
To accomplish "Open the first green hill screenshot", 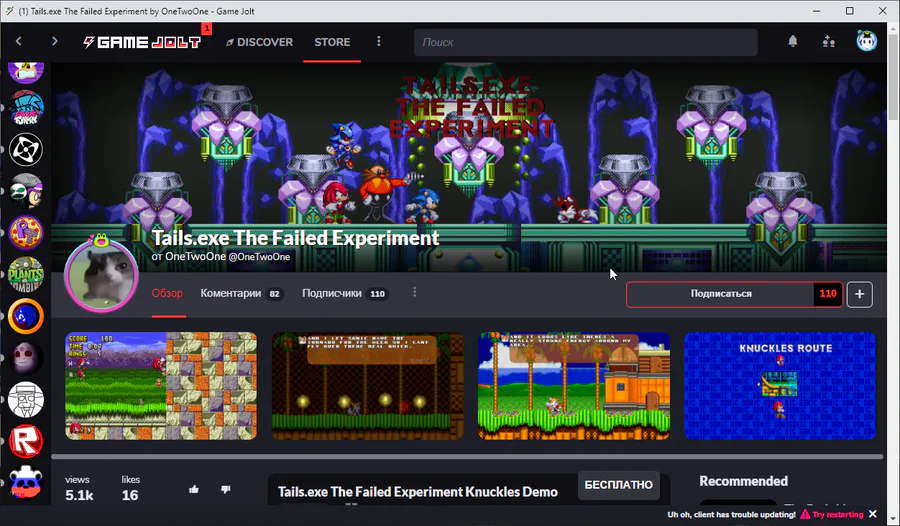I will click(161, 386).
